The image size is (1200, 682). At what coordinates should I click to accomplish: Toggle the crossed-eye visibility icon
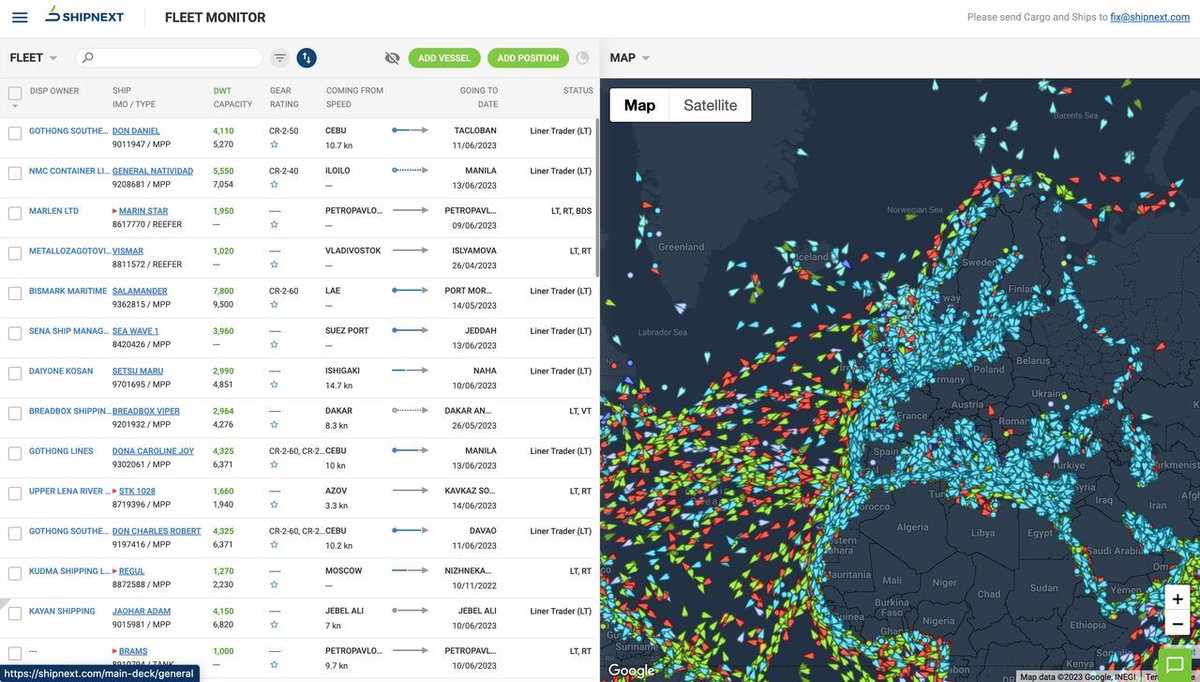pos(392,58)
